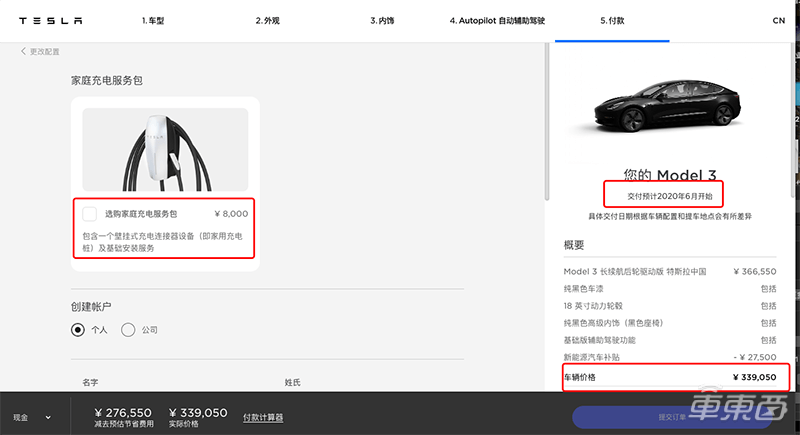Open the 付款计算器 link
The image size is (800, 435).
coord(263,418)
